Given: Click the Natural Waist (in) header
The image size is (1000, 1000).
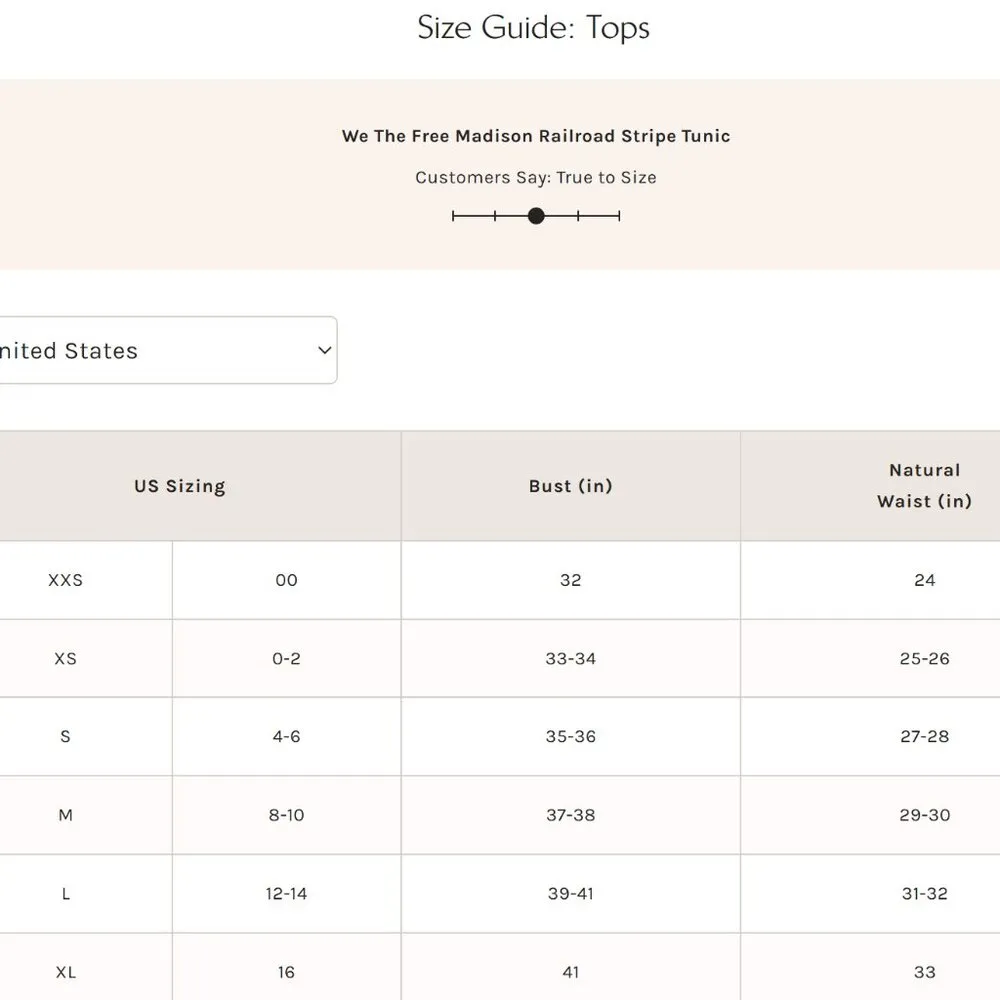Looking at the screenshot, I should [x=924, y=486].
